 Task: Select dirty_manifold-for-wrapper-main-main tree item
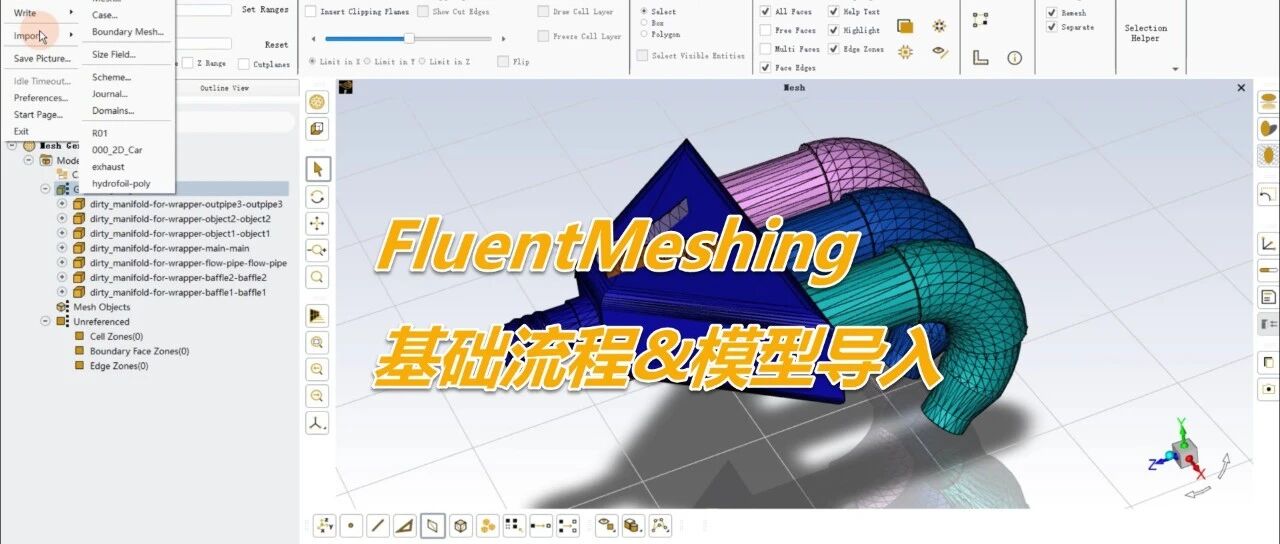tap(169, 248)
